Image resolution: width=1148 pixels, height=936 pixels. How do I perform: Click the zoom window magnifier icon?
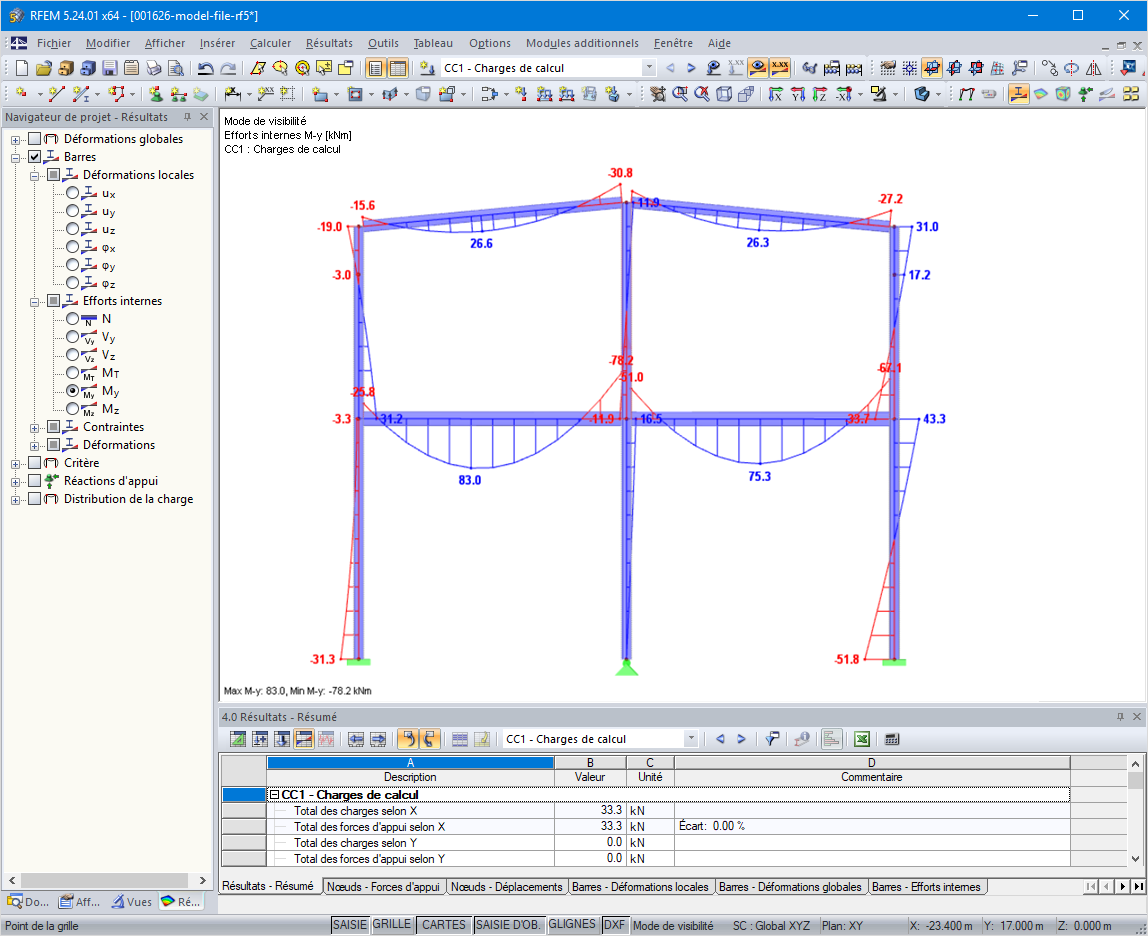[x=679, y=94]
